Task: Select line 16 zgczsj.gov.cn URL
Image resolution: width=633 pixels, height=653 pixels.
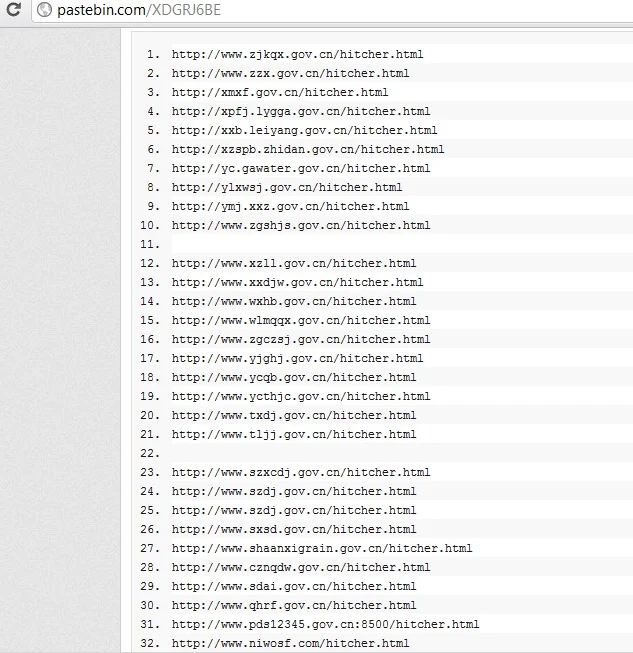Action: tap(301, 339)
